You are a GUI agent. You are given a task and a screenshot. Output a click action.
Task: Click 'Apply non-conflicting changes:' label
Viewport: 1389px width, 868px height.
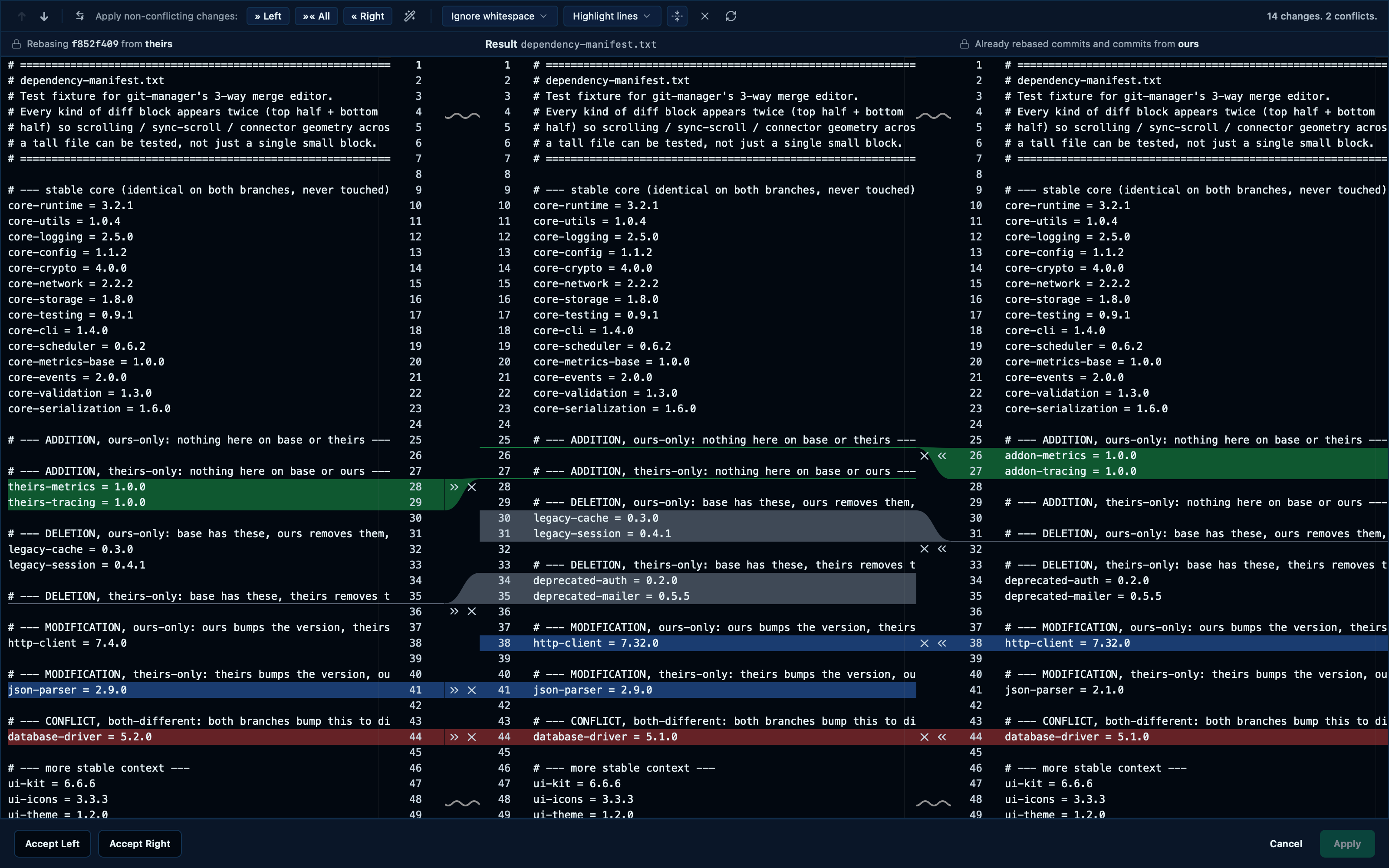(166, 16)
